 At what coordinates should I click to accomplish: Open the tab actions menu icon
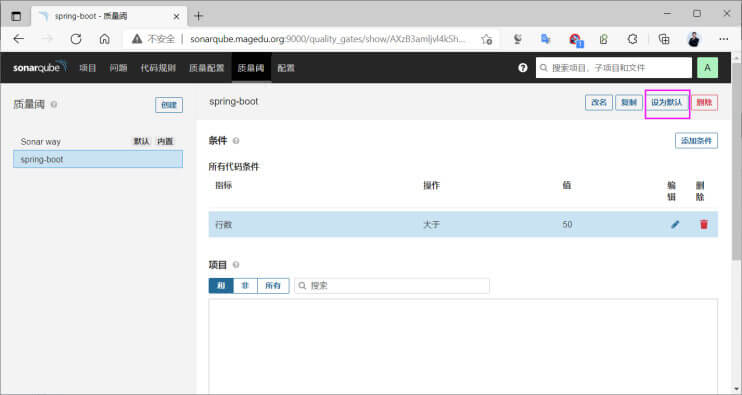click(x=16, y=16)
